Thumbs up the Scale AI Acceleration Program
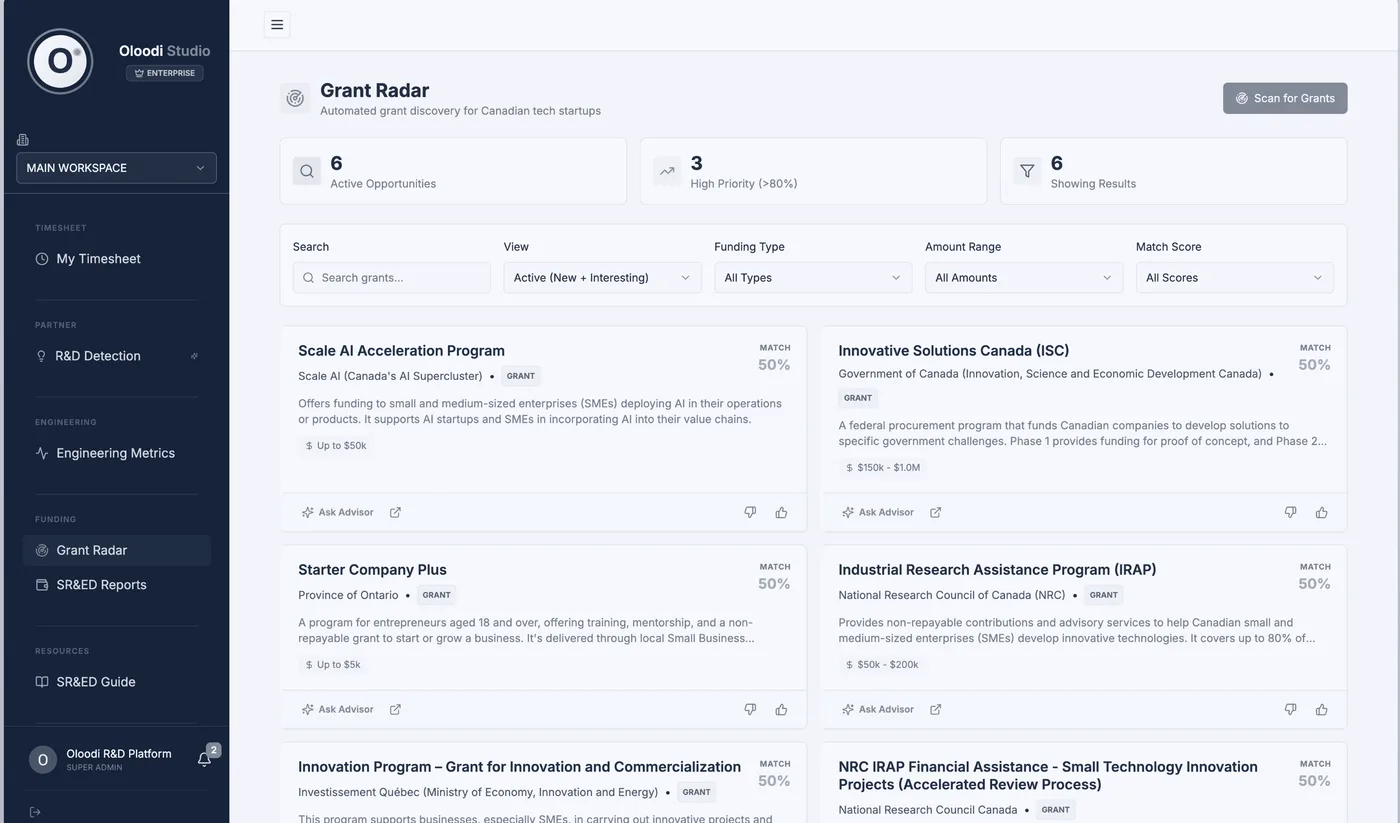This screenshot has height=823, width=1400. coord(781,512)
